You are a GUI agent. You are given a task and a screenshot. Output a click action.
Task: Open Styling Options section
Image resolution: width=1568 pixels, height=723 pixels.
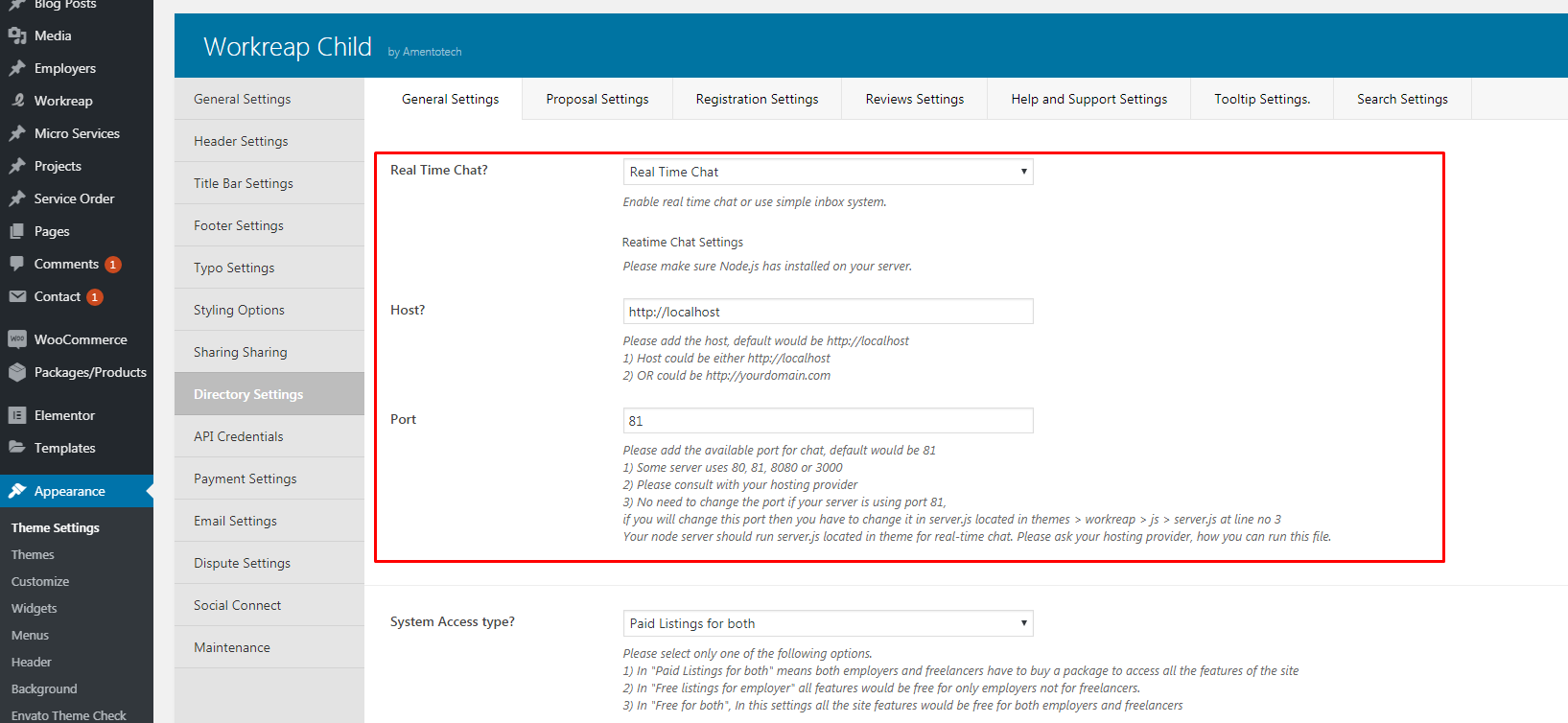[x=269, y=310]
